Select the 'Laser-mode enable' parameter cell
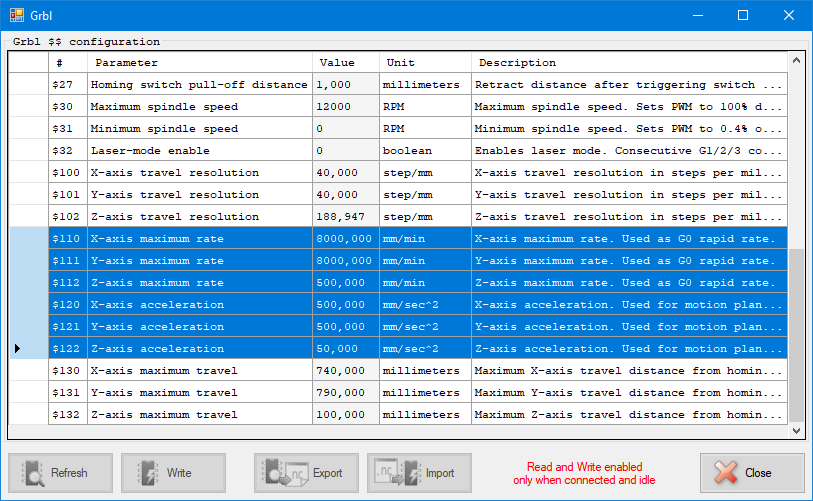Screen dimensions: 813x501 point(200,150)
